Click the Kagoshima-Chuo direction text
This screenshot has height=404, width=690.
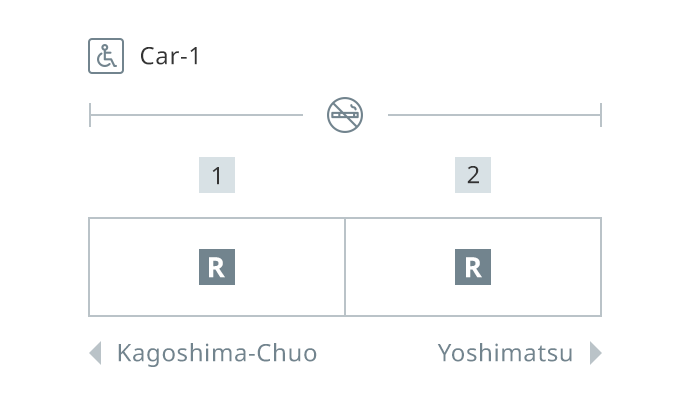click(217, 353)
